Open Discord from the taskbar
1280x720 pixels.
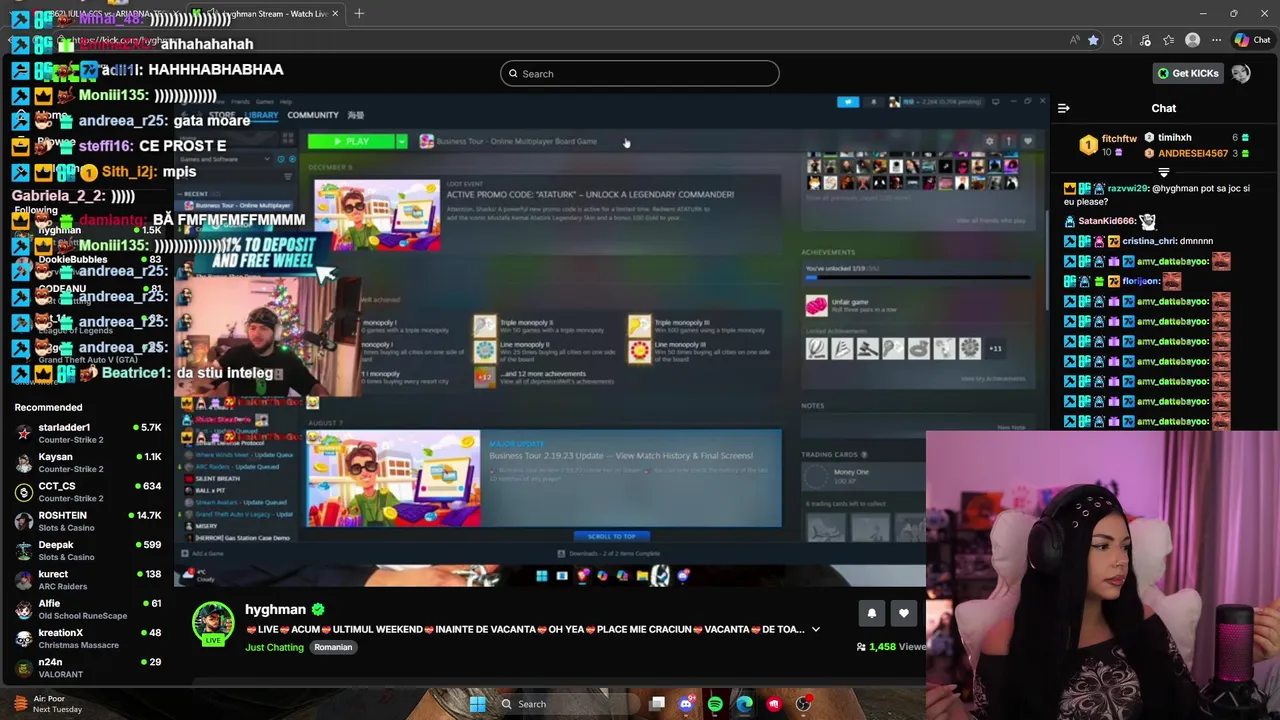coord(686,704)
